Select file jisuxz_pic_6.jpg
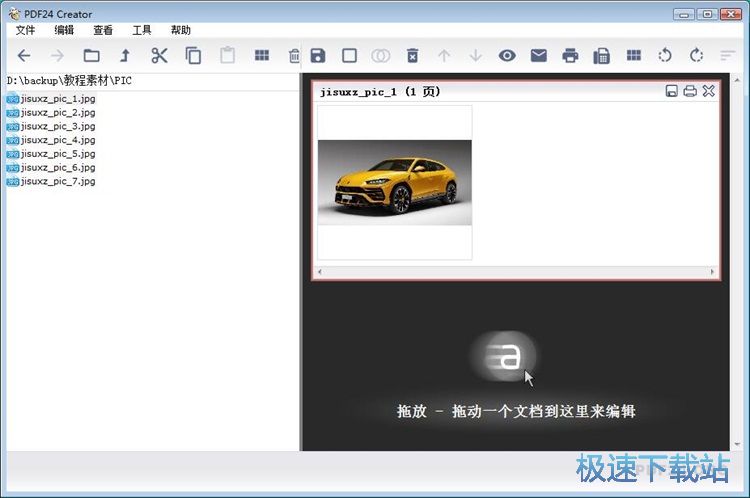The width and height of the screenshot is (750, 498). 51,168
